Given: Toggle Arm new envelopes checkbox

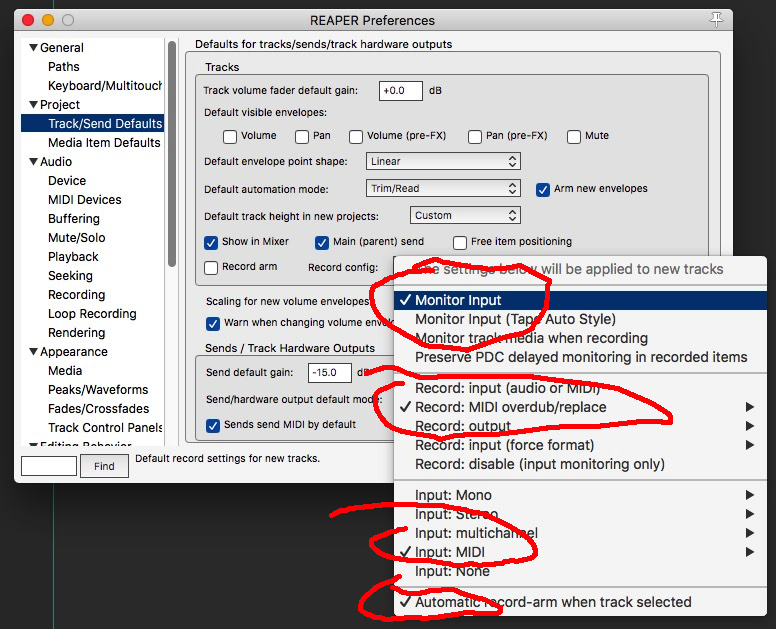Looking at the screenshot, I should coord(543,190).
